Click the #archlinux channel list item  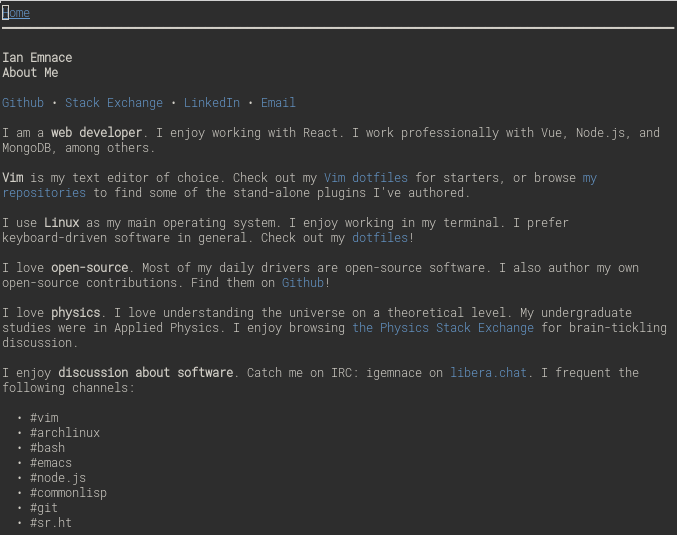click(65, 433)
